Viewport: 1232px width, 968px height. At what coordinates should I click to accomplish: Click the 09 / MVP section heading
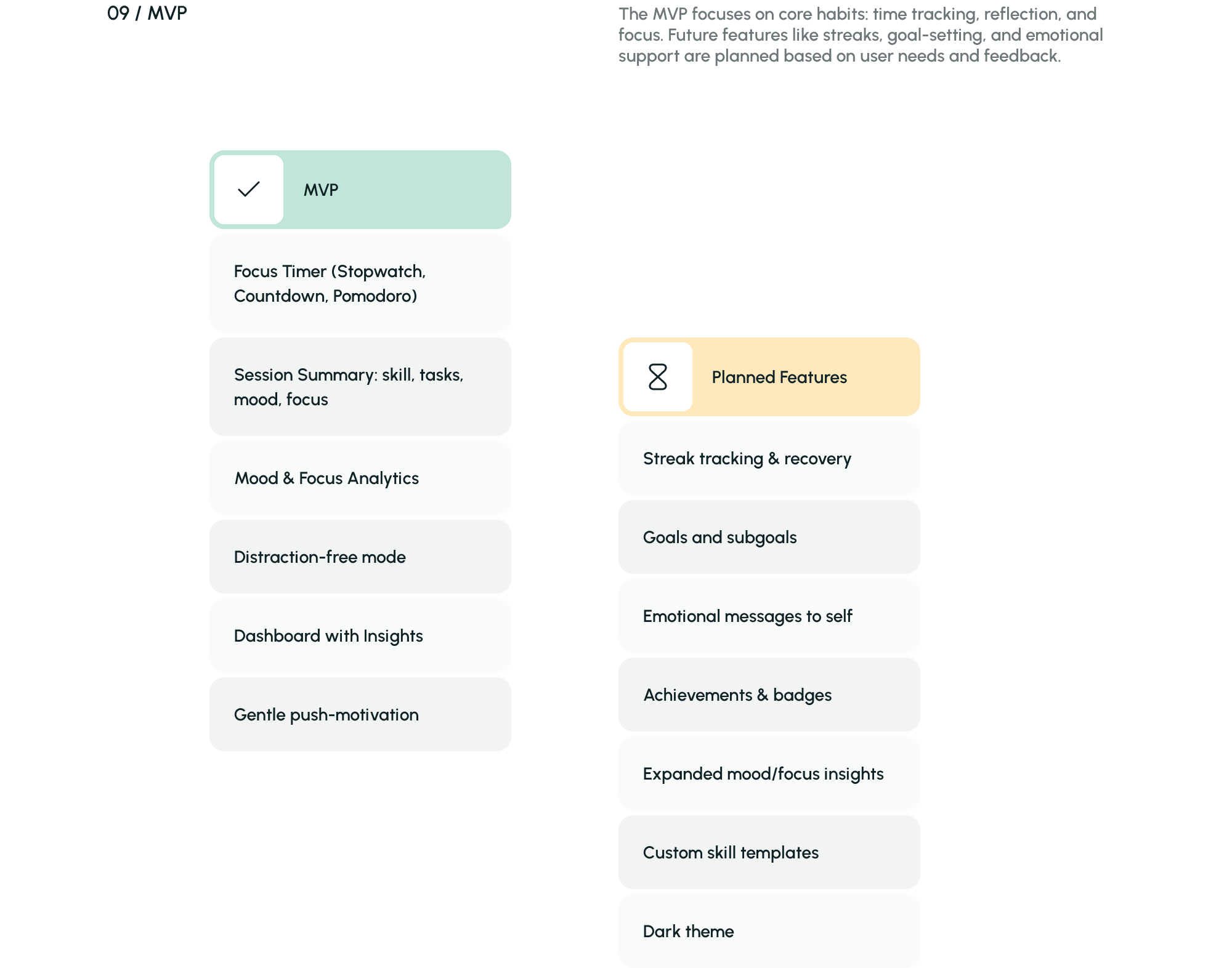click(x=147, y=14)
